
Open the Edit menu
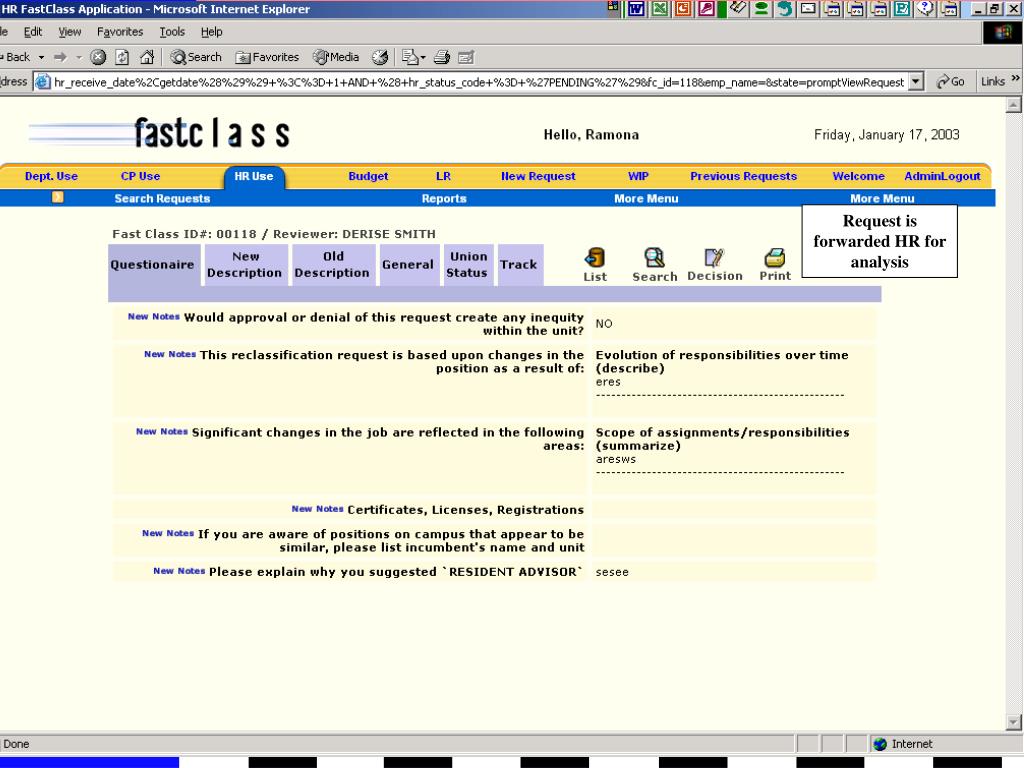33,31
